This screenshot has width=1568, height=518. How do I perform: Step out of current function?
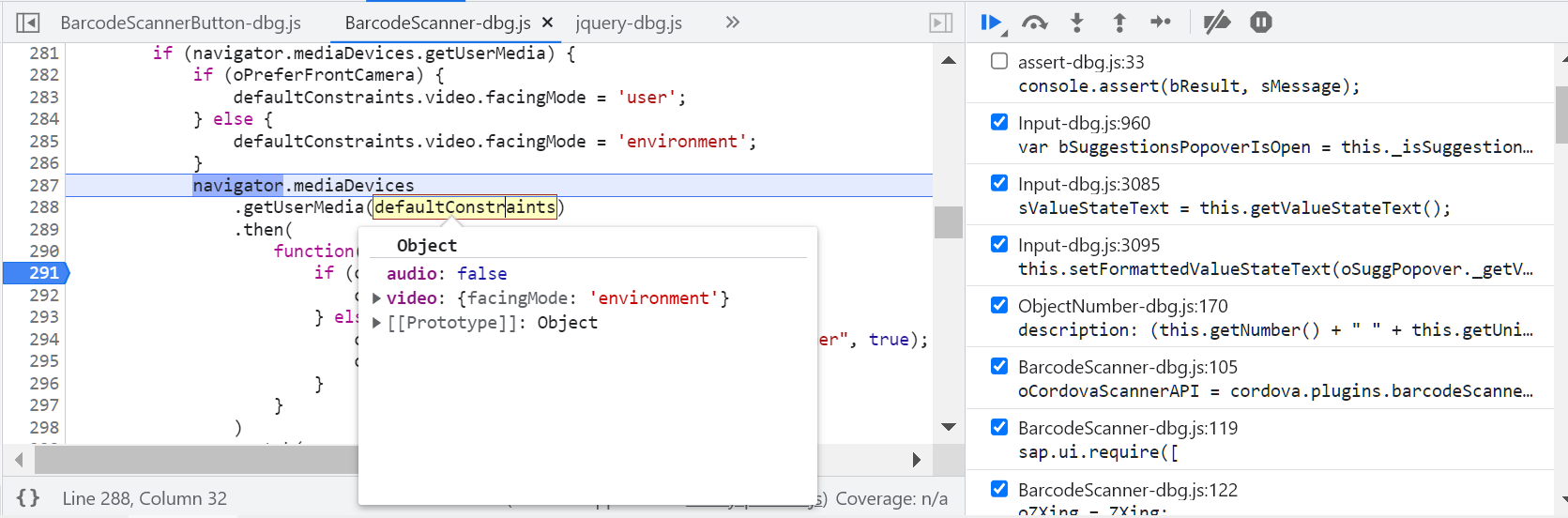click(x=1119, y=23)
